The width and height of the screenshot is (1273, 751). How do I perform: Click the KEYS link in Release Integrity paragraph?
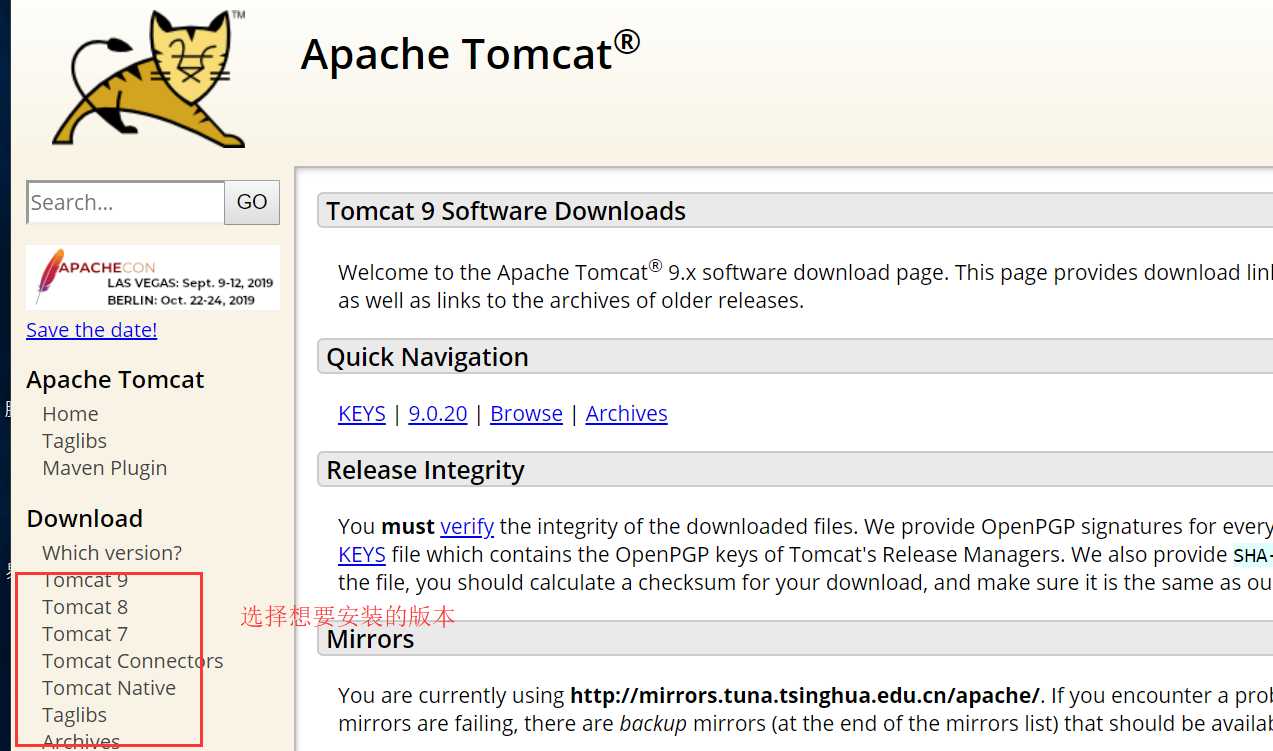[362, 554]
